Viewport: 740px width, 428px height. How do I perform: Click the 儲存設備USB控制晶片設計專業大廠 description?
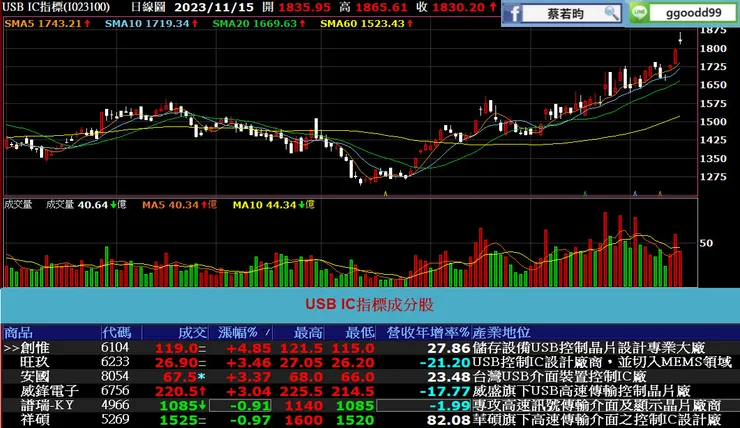589,348
